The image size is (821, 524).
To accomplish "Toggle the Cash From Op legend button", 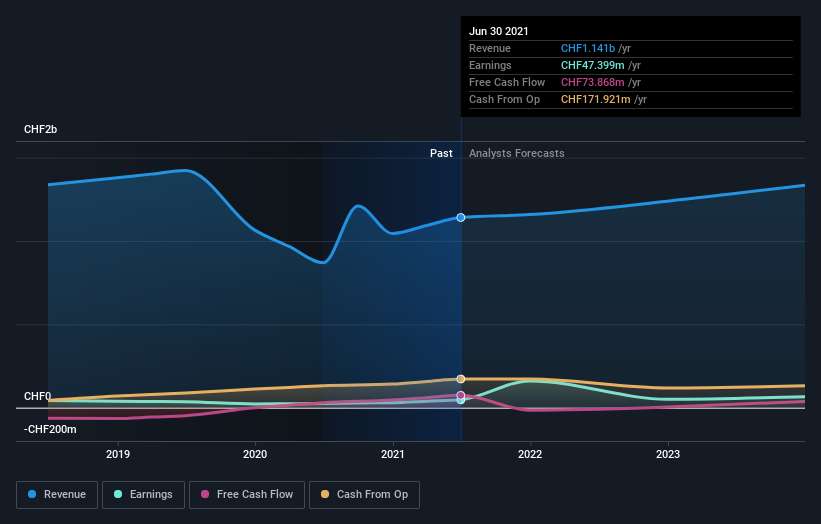I will (364, 495).
